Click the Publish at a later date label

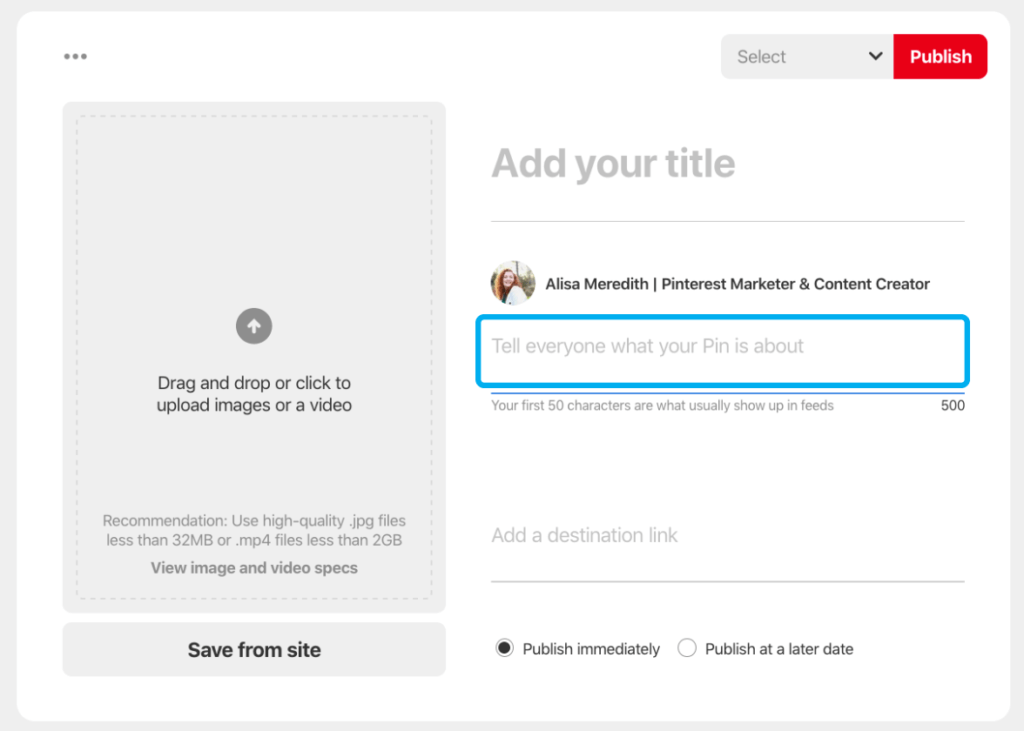point(779,649)
